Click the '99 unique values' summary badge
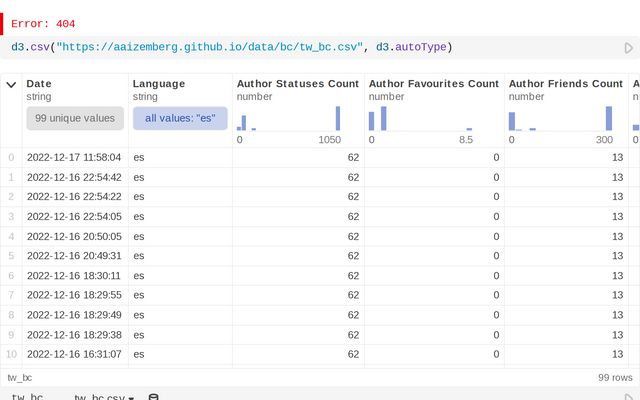Screen dimensions: 640x400 [x=75, y=118]
